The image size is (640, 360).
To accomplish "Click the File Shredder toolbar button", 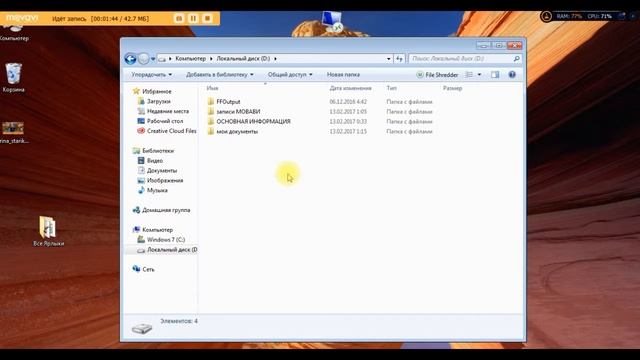I will pyautogui.click(x=437, y=75).
